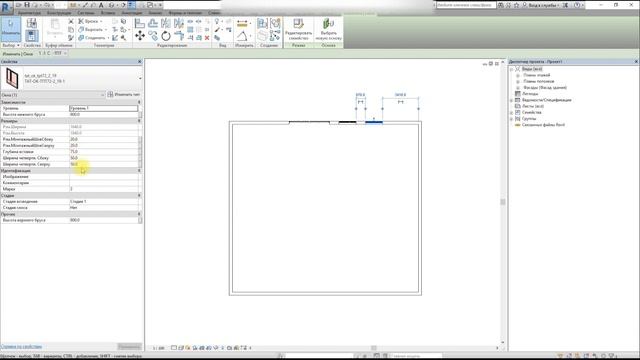Viewport: 640px width, 360px height.
Task: Open the Аннотации ribbon tab
Action: click(132, 13)
